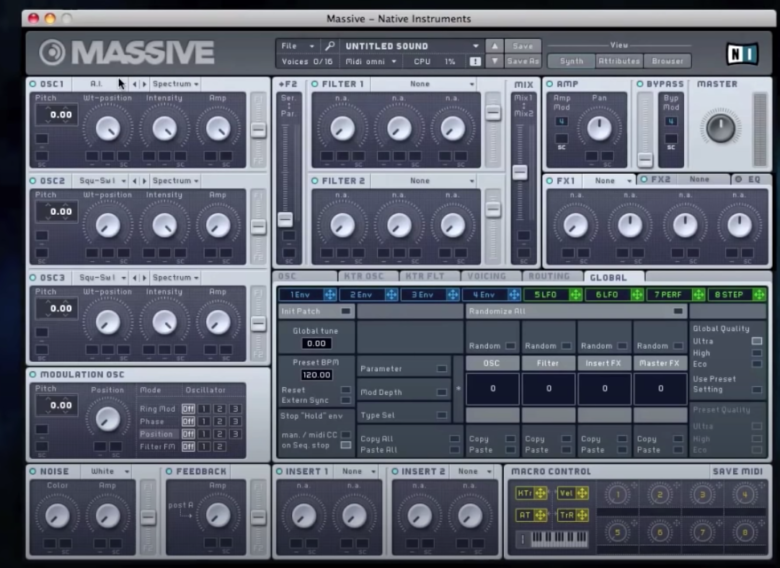Set Ring Mod to Off

188,409
